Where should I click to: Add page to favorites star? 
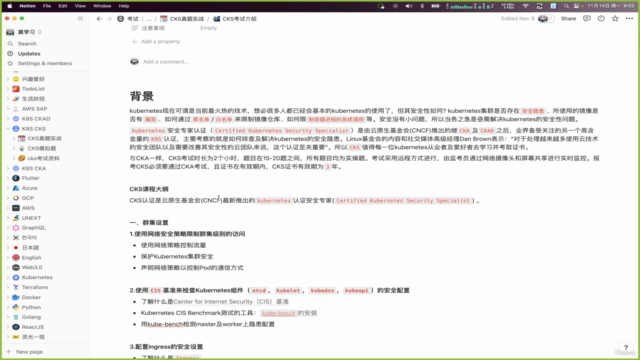[615, 18]
